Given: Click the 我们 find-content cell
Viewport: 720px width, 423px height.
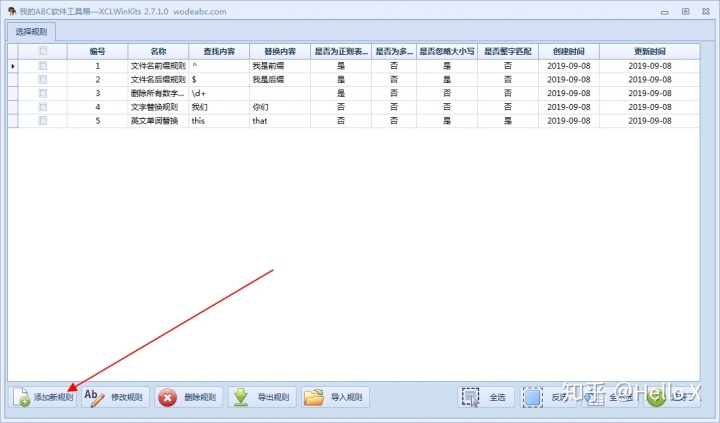Looking at the screenshot, I should point(219,107).
